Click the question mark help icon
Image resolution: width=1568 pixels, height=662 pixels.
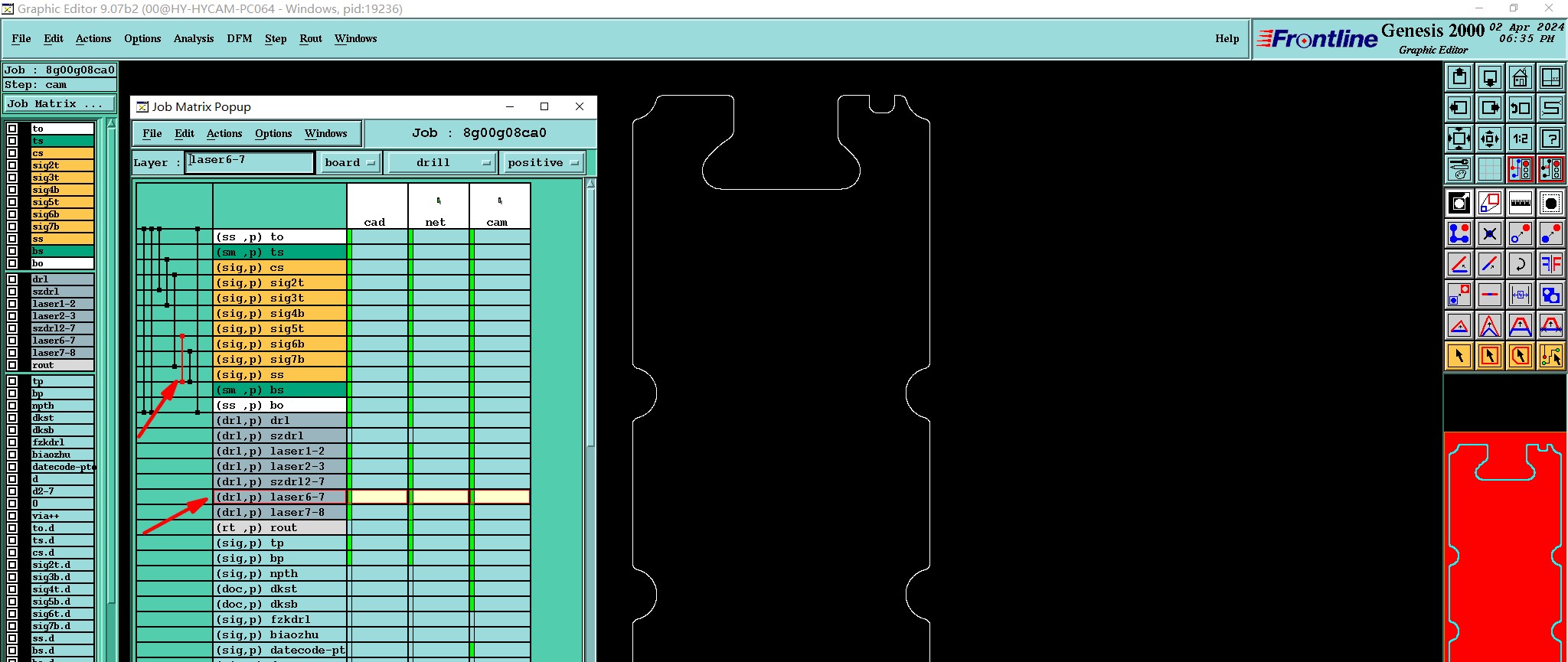click(x=1551, y=139)
